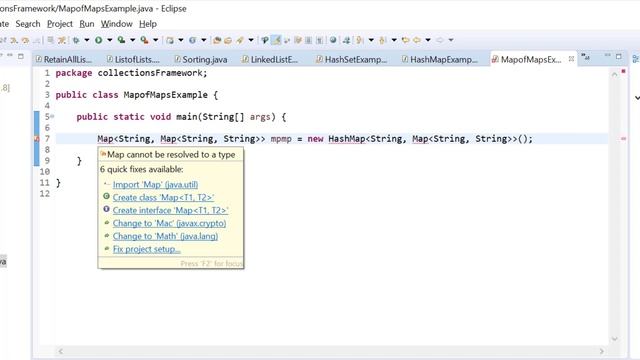Screen dimensions: 640x360
Task: Click Change to 'Mac' (javax.crypto) fix
Action: (x=169, y=223)
